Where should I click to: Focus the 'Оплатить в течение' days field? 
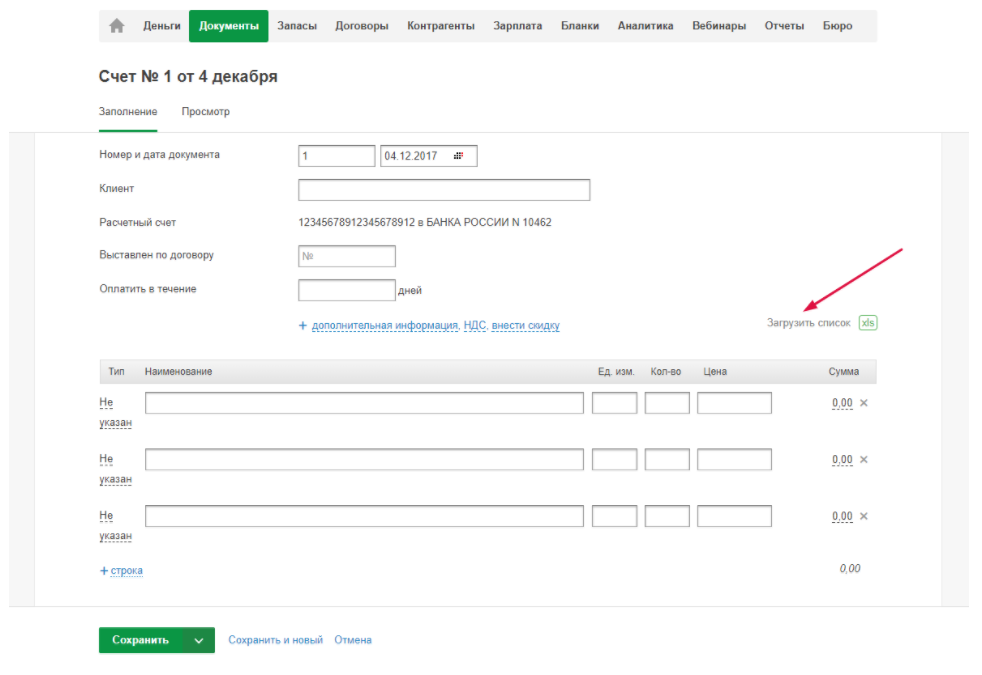click(x=346, y=290)
